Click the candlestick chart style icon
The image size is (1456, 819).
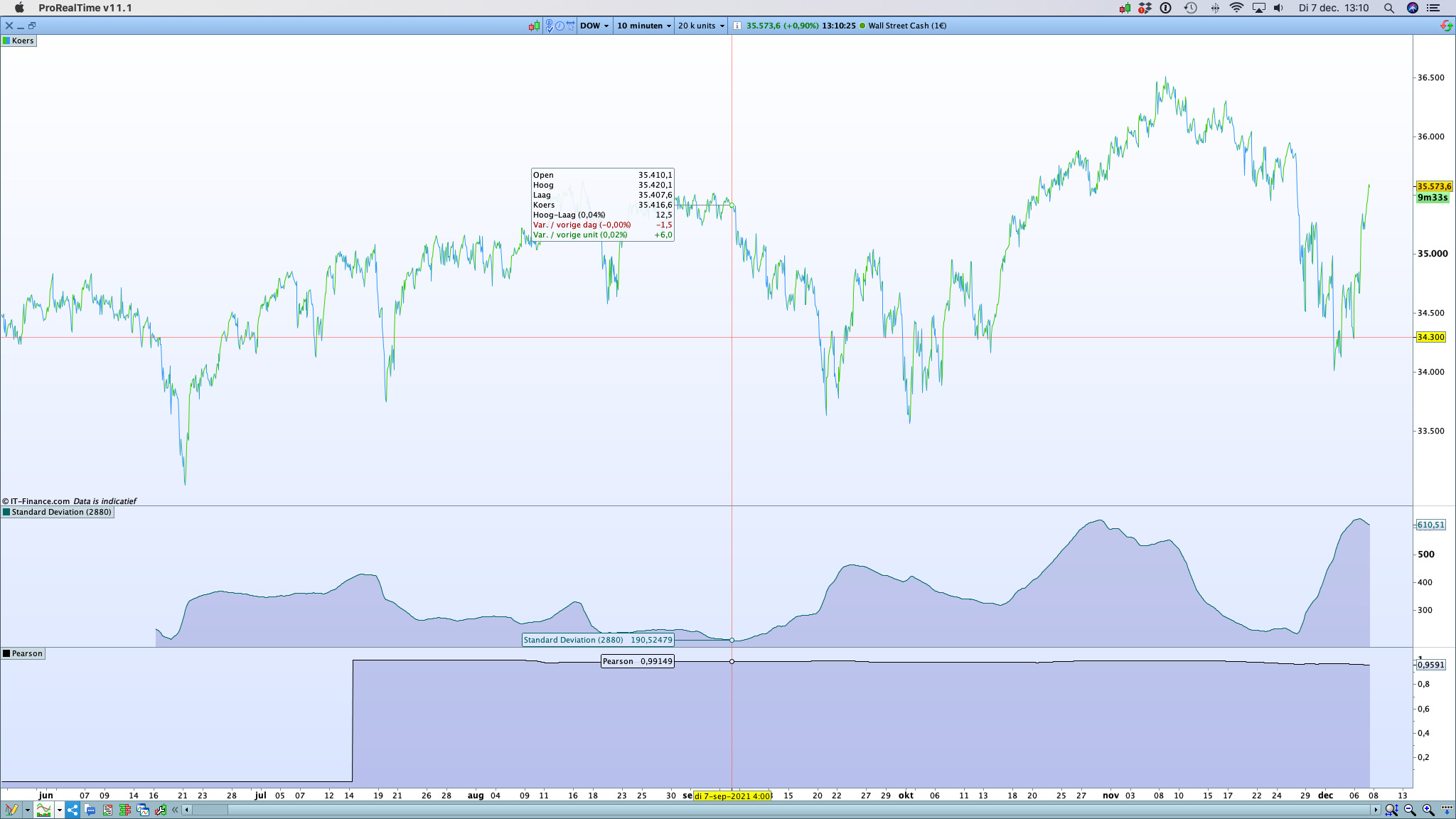click(x=534, y=26)
